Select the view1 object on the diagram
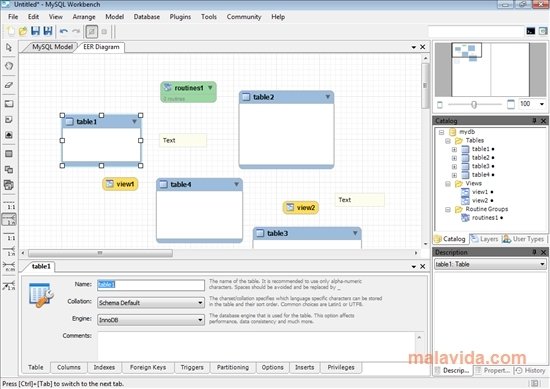 (120, 184)
